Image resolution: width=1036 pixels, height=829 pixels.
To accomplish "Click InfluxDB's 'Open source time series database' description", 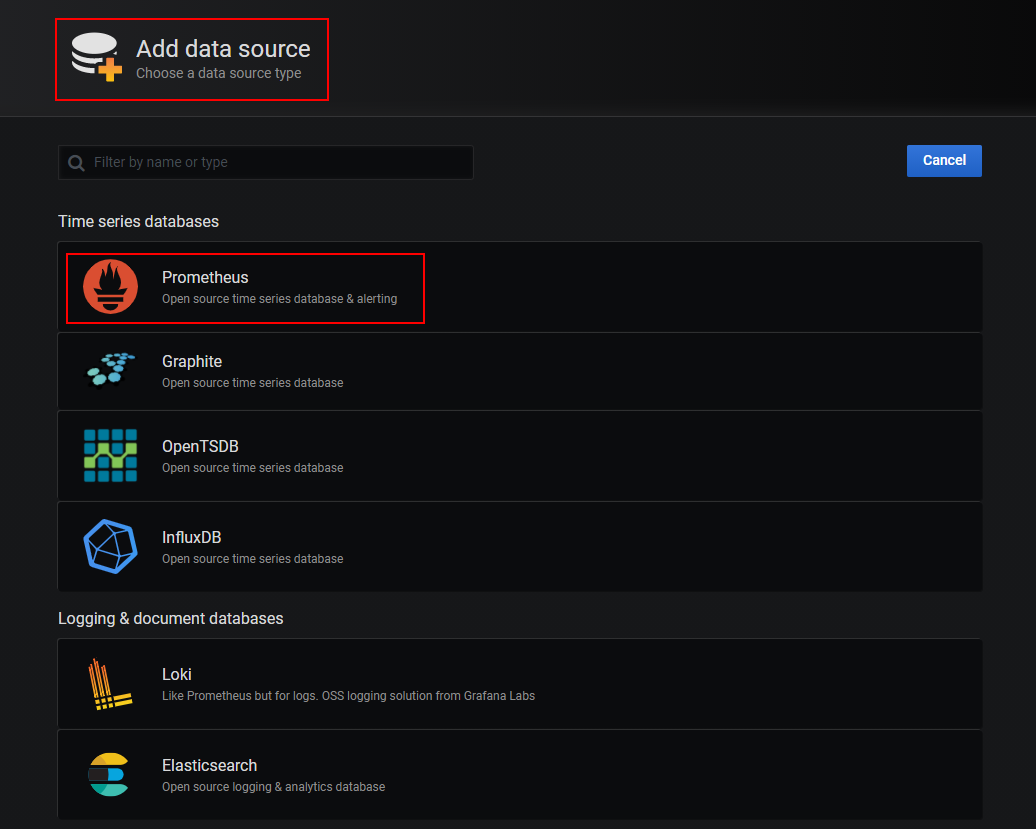I will point(252,559).
